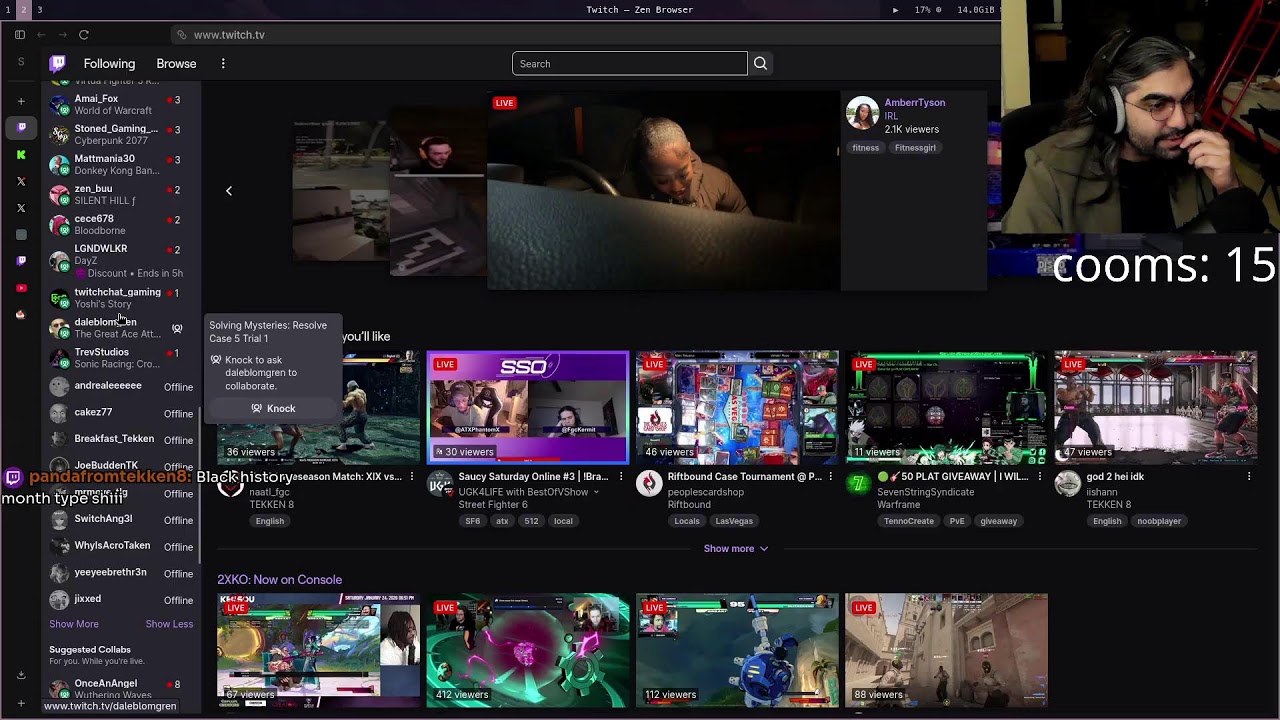Viewport: 1280px width, 720px height.
Task: Click the search magnifier button
Action: [x=760, y=64]
